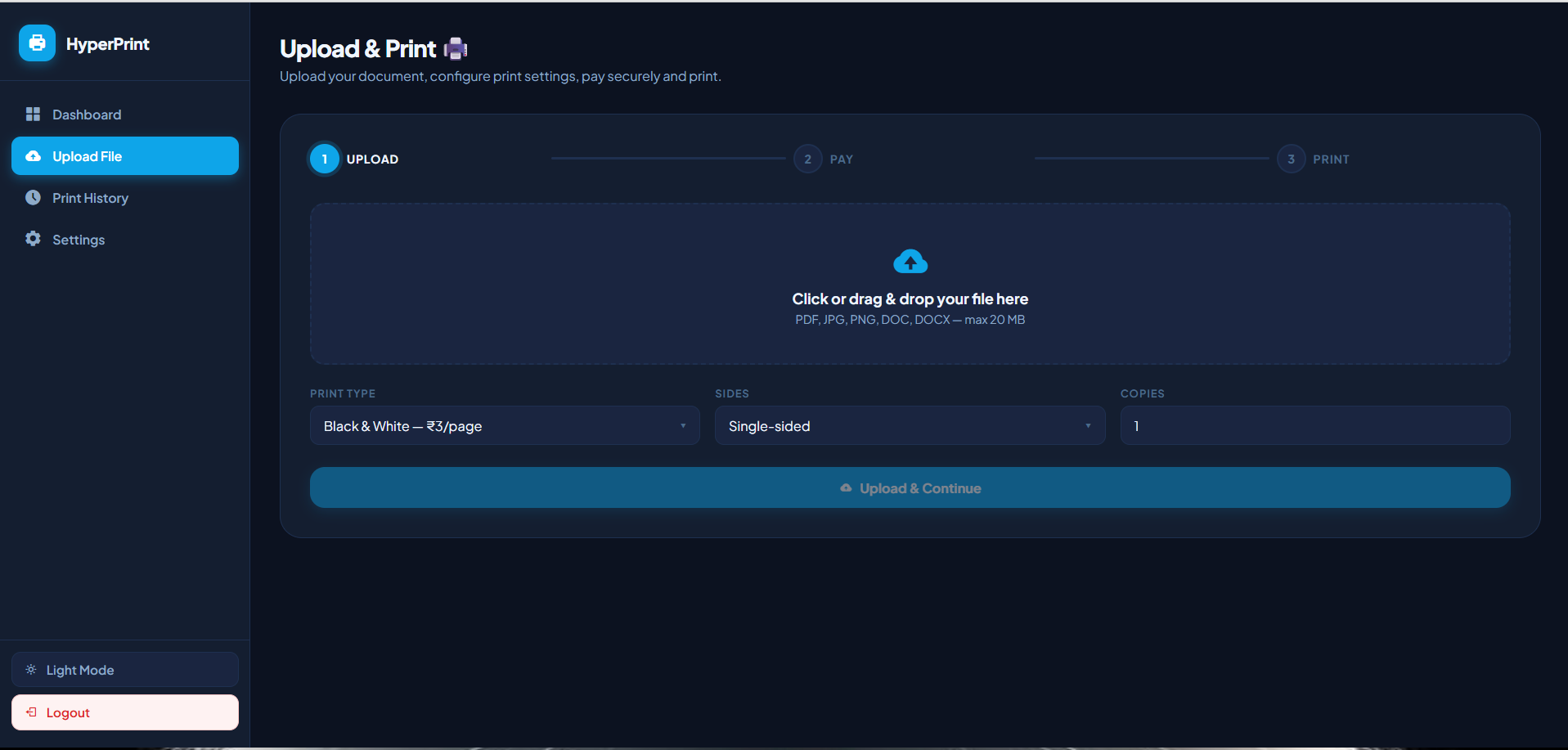Click the HyperPrint printer logo icon
This screenshot has height=750, width=1568.
tap(37, 43)
